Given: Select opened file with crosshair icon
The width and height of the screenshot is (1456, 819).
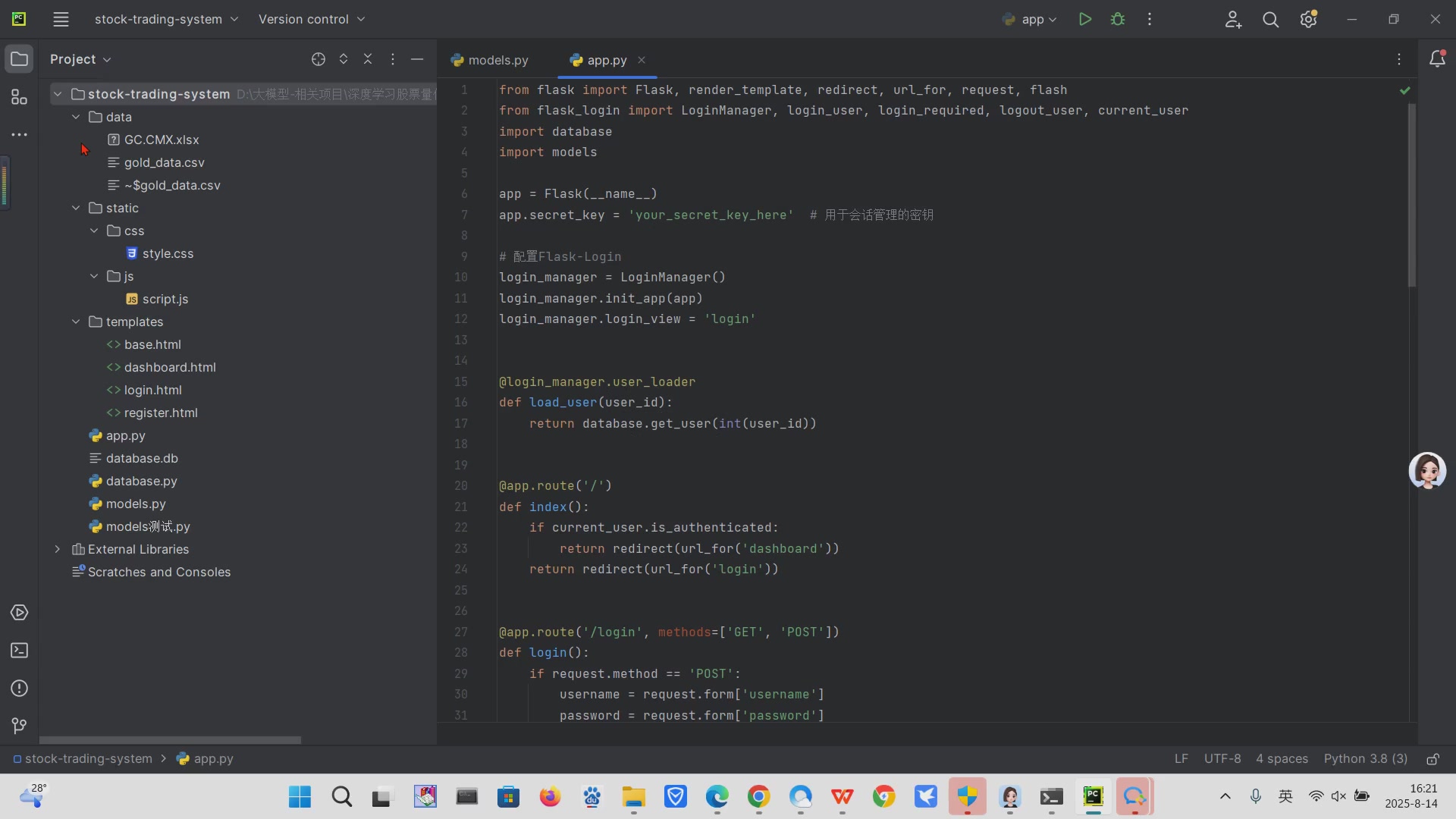Looking at the screenshot, I should [x=318, y=59].
